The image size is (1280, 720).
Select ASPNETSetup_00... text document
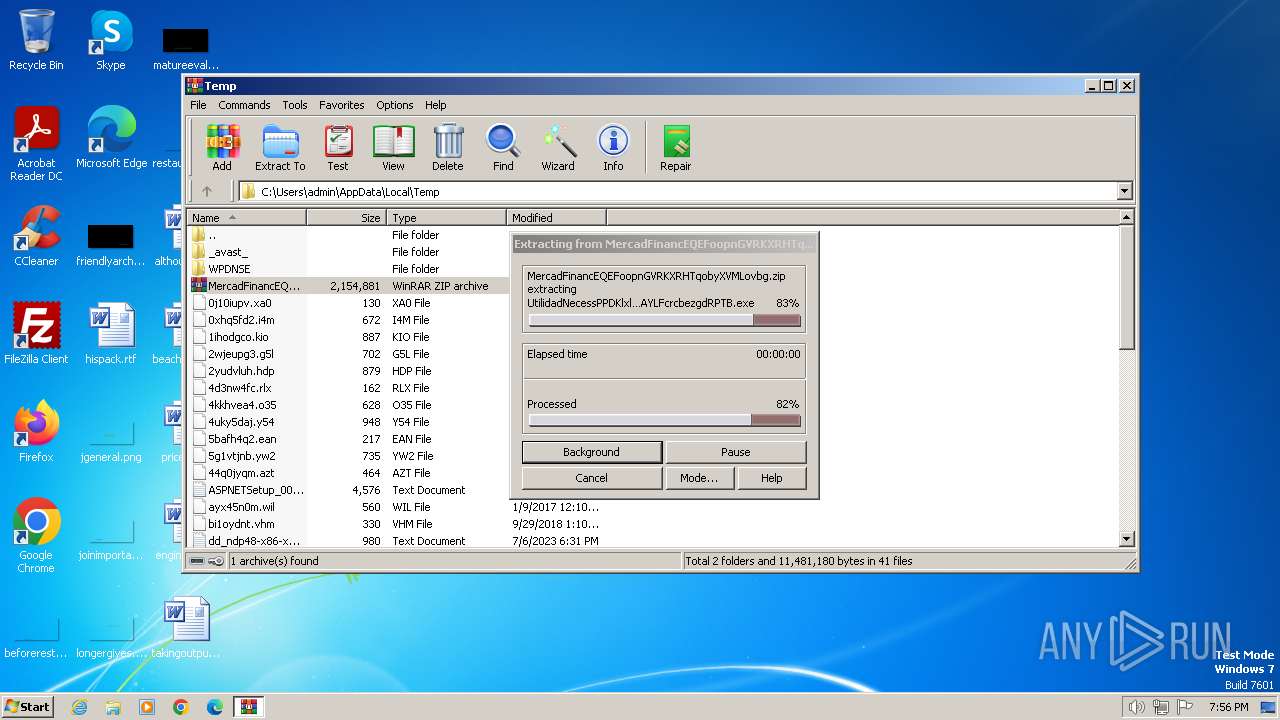pyautogui.click(x=348, y=490)
